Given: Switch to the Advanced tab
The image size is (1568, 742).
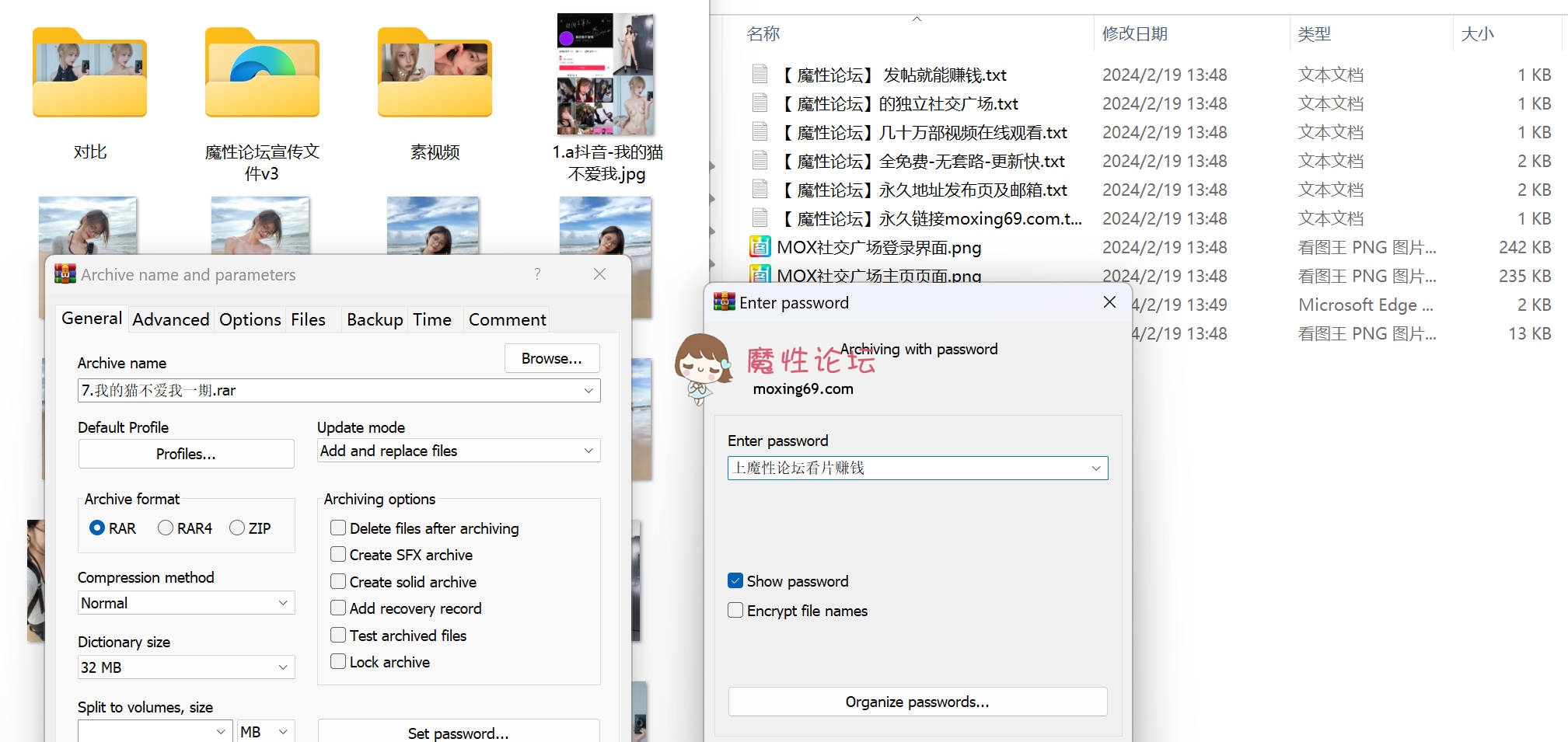Looking at the screenshot, I should (x=171, y=319).
